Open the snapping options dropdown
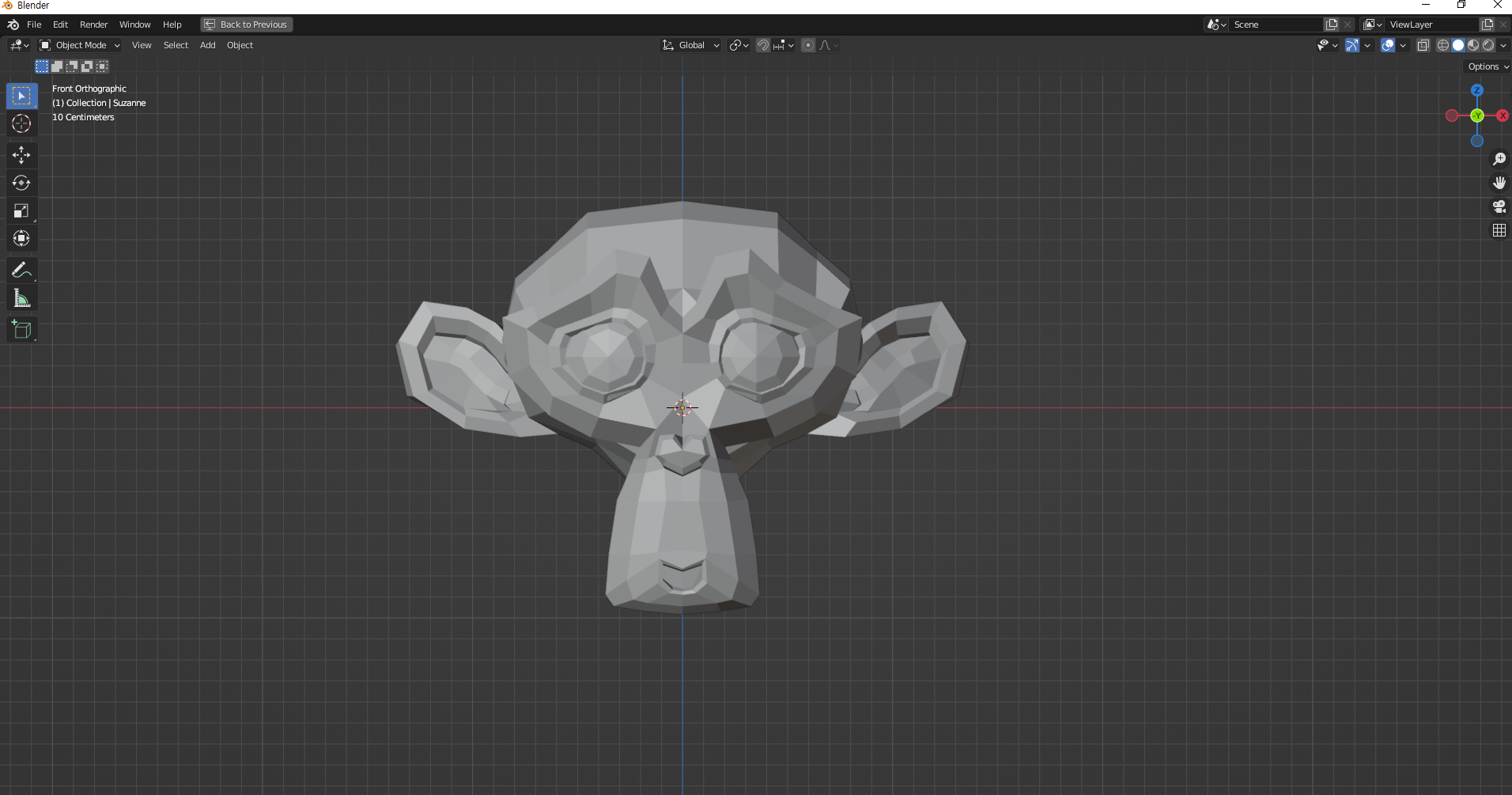The width and height of the screenshot is (1512, 795). point(784,45)
